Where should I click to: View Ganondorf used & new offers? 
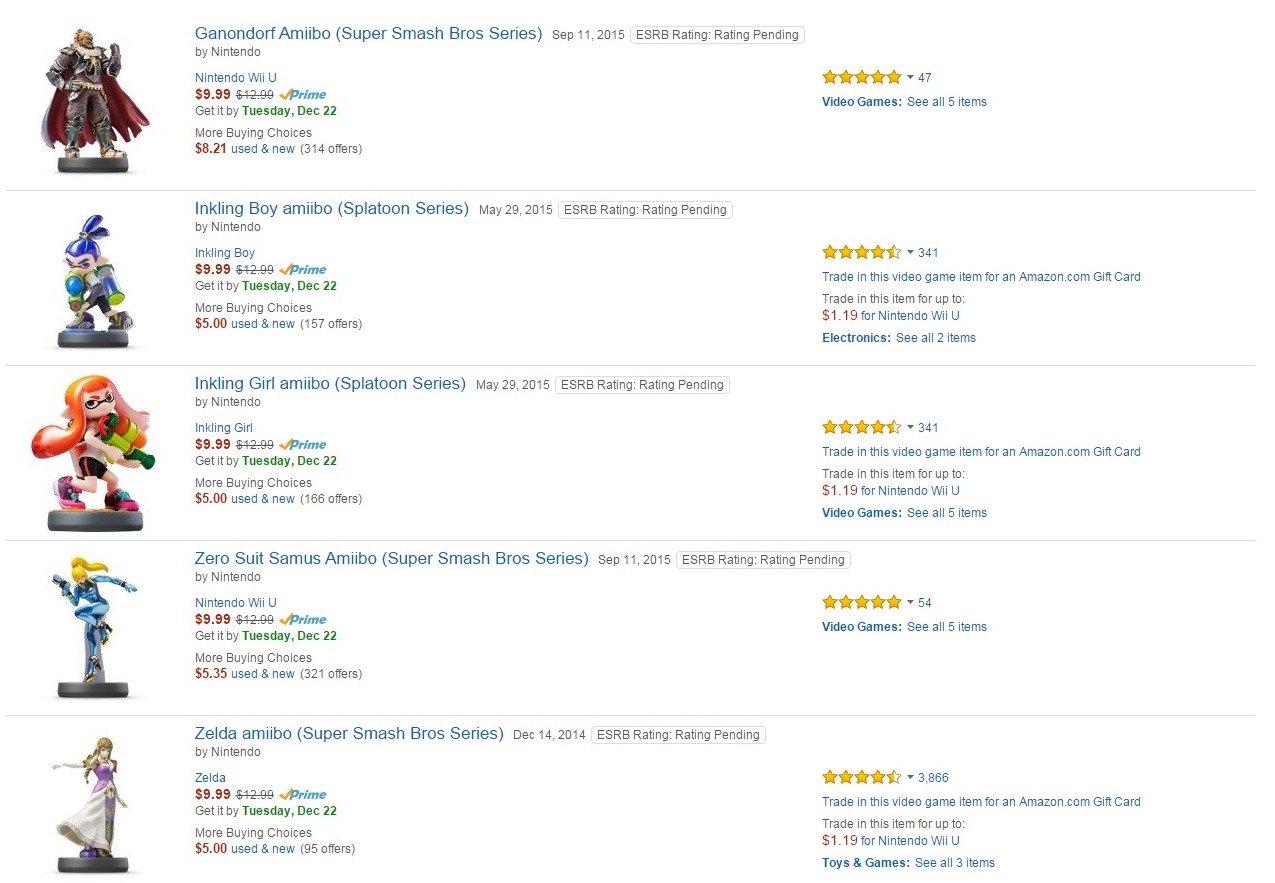click(x=263, y=149)
